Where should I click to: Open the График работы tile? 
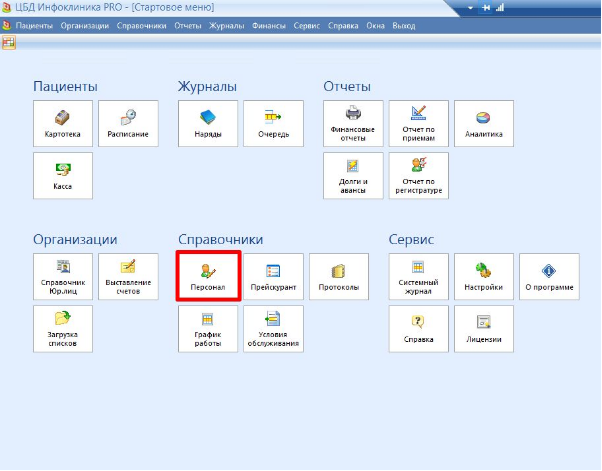(208, 329)
